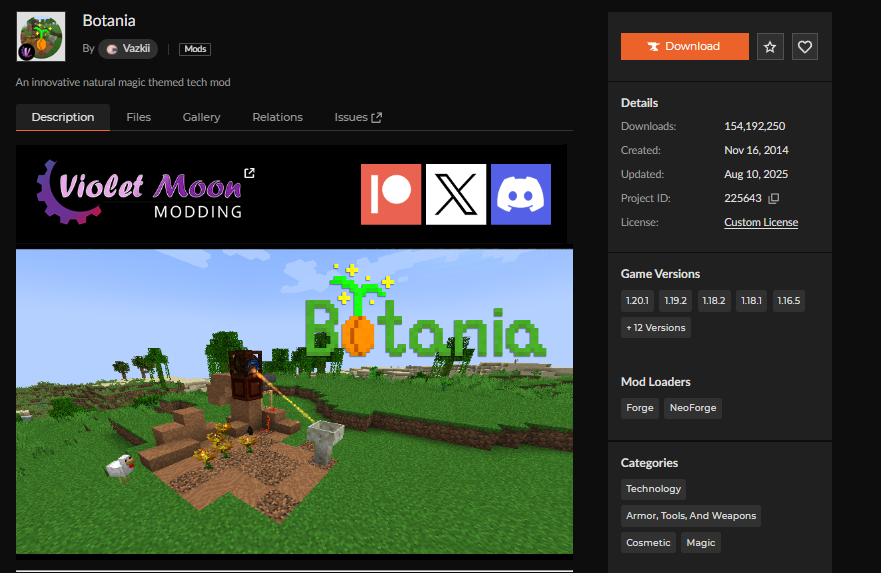
Task: Switch to the Files tab
Action: [138, 117]
